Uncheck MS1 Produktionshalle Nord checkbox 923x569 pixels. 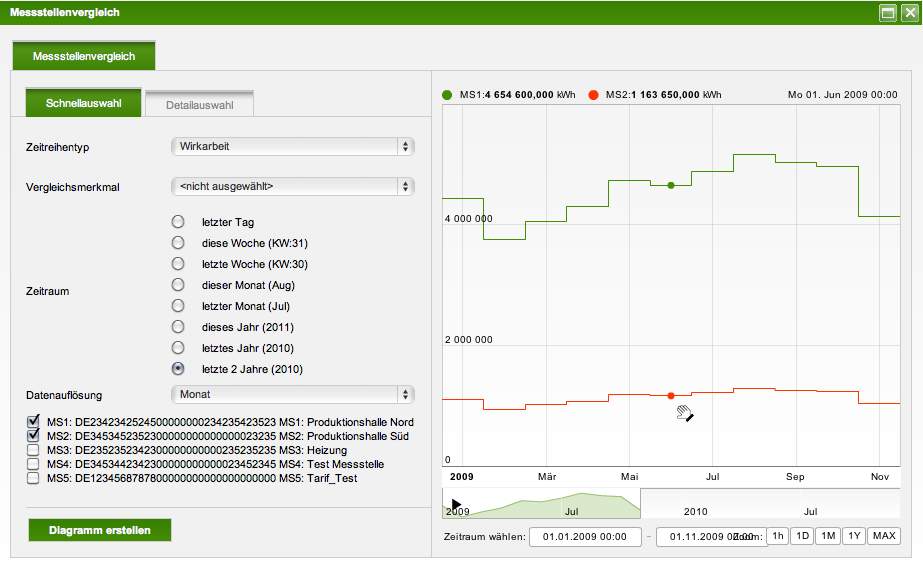(x=34, y=422)
